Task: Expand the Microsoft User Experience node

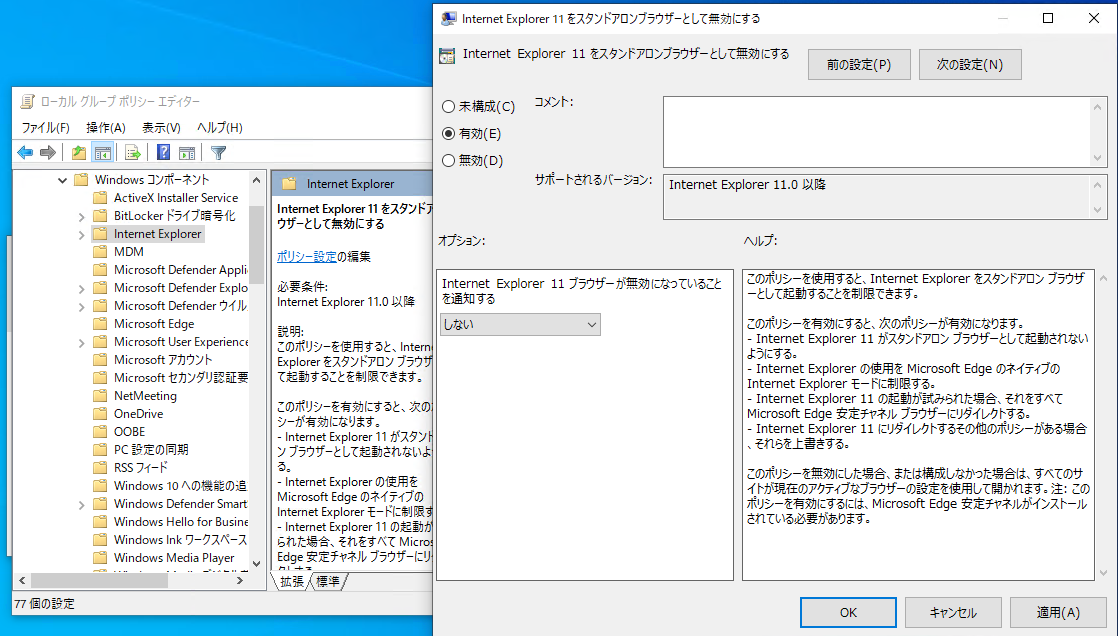Action: coord(81,342)
